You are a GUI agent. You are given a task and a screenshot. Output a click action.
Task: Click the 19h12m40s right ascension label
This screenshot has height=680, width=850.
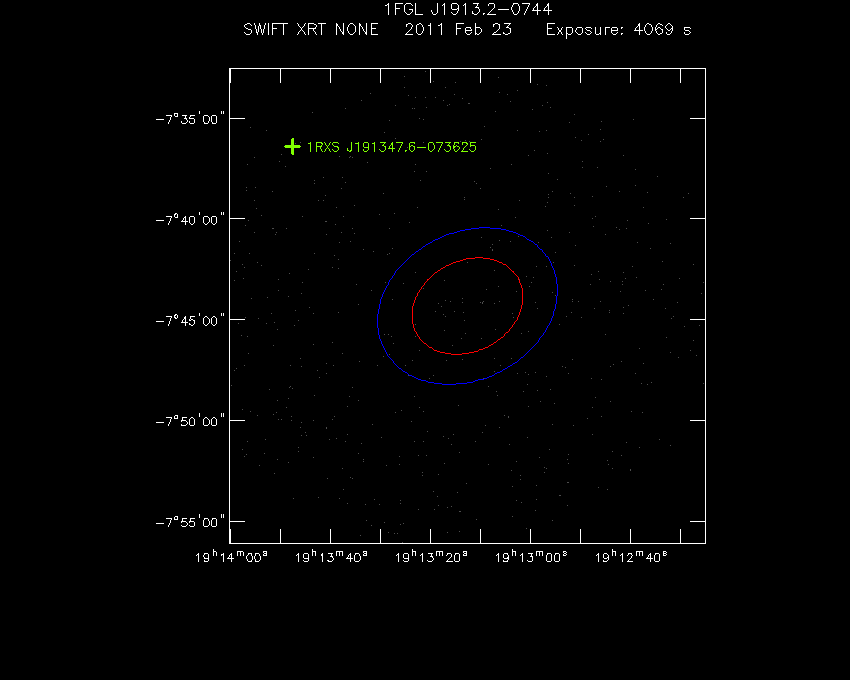[631, 557]
